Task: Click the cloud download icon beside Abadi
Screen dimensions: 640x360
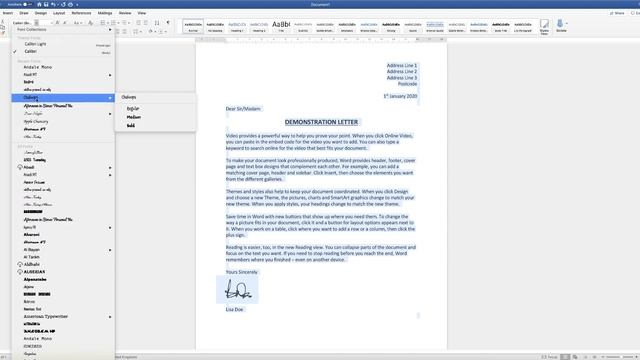Action: [x=20, y=167]
